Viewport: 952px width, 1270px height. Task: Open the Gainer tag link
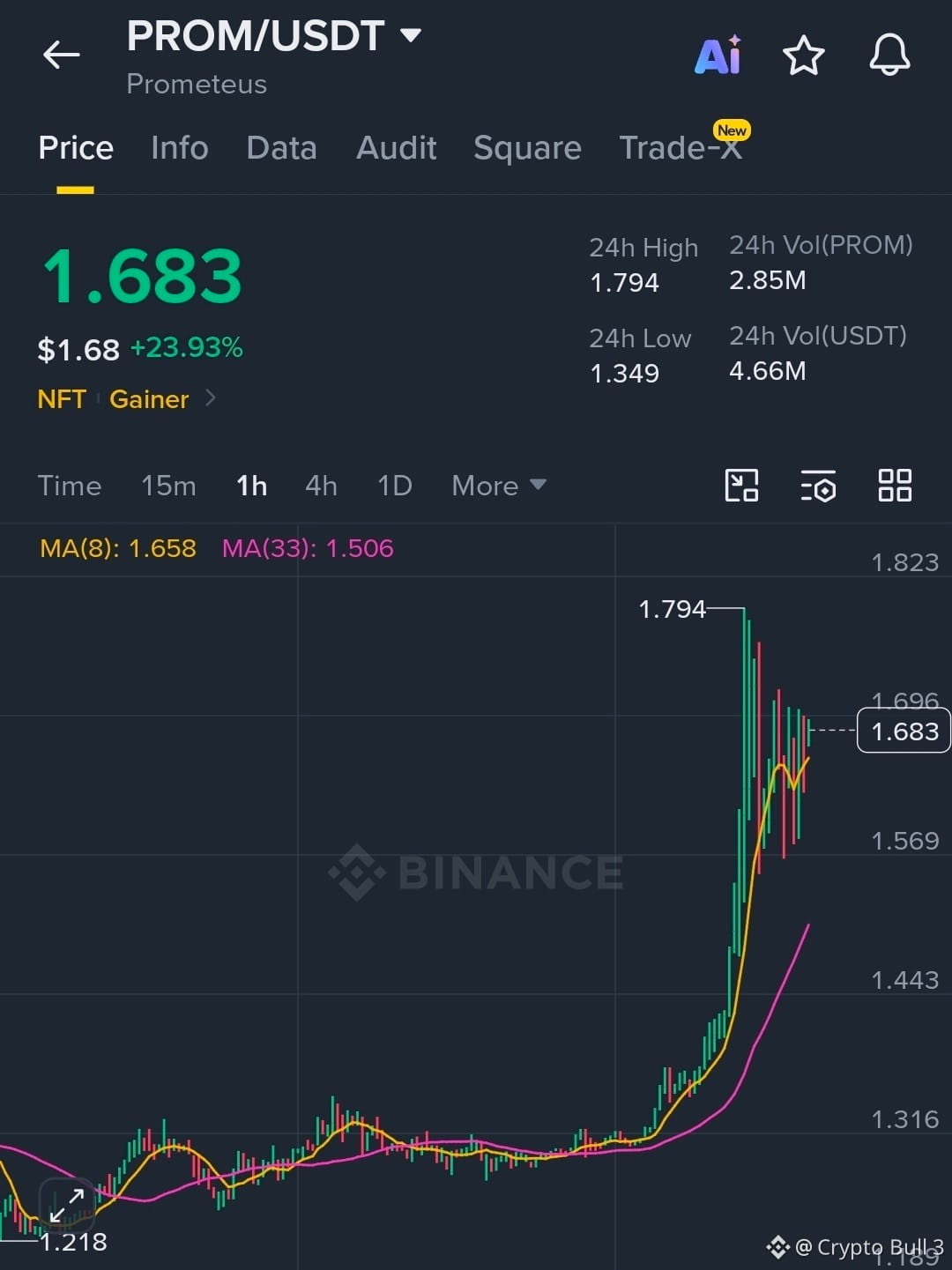[x=149, y=399]
